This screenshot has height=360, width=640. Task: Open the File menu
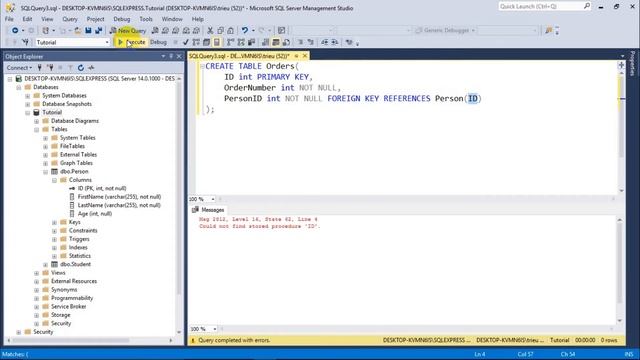point(9,19)
